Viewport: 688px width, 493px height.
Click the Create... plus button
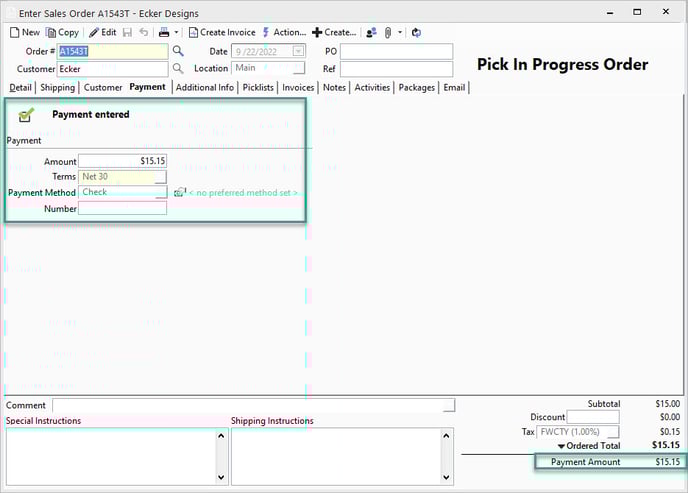[x=334, y=32]
